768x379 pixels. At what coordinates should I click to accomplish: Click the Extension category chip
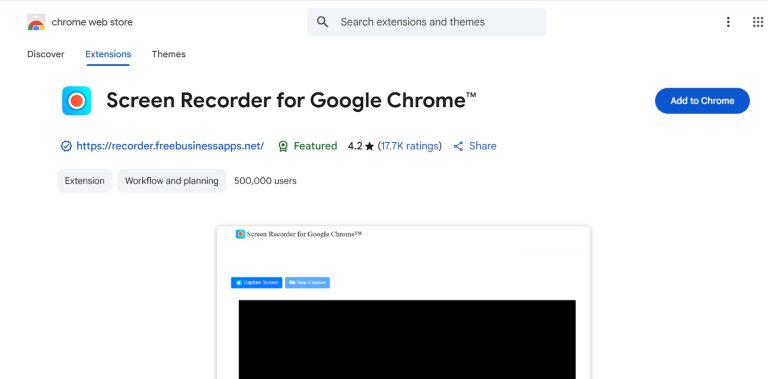[x=85, y=181]
